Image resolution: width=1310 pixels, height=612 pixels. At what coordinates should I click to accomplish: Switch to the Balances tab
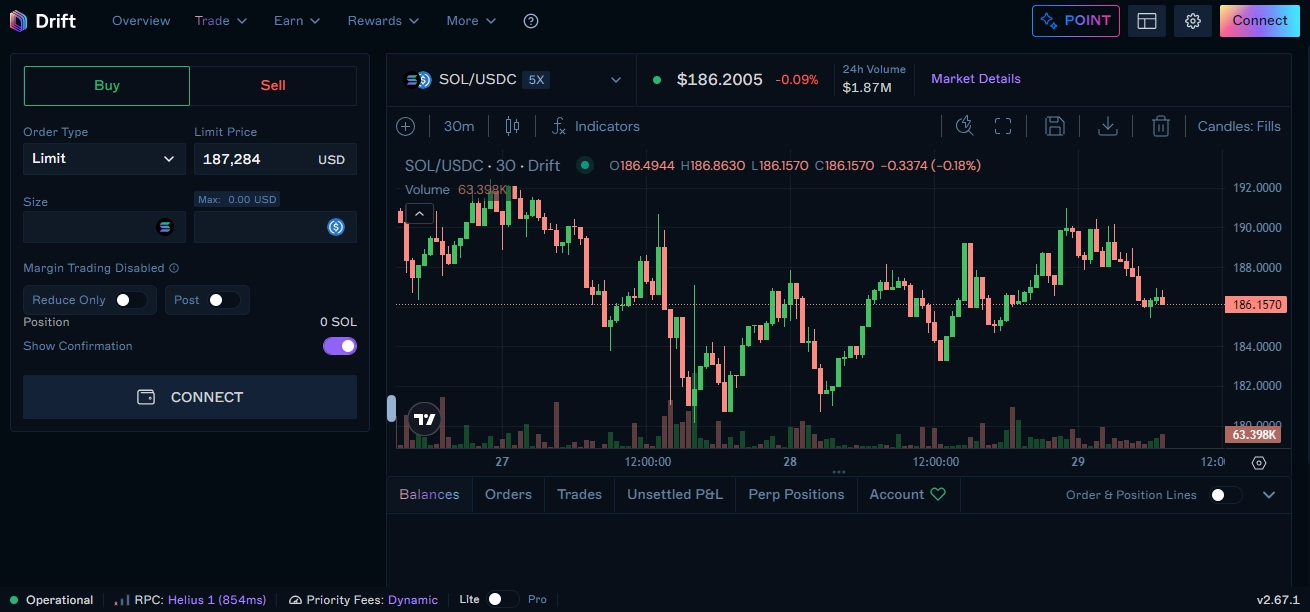click(429, 494)
